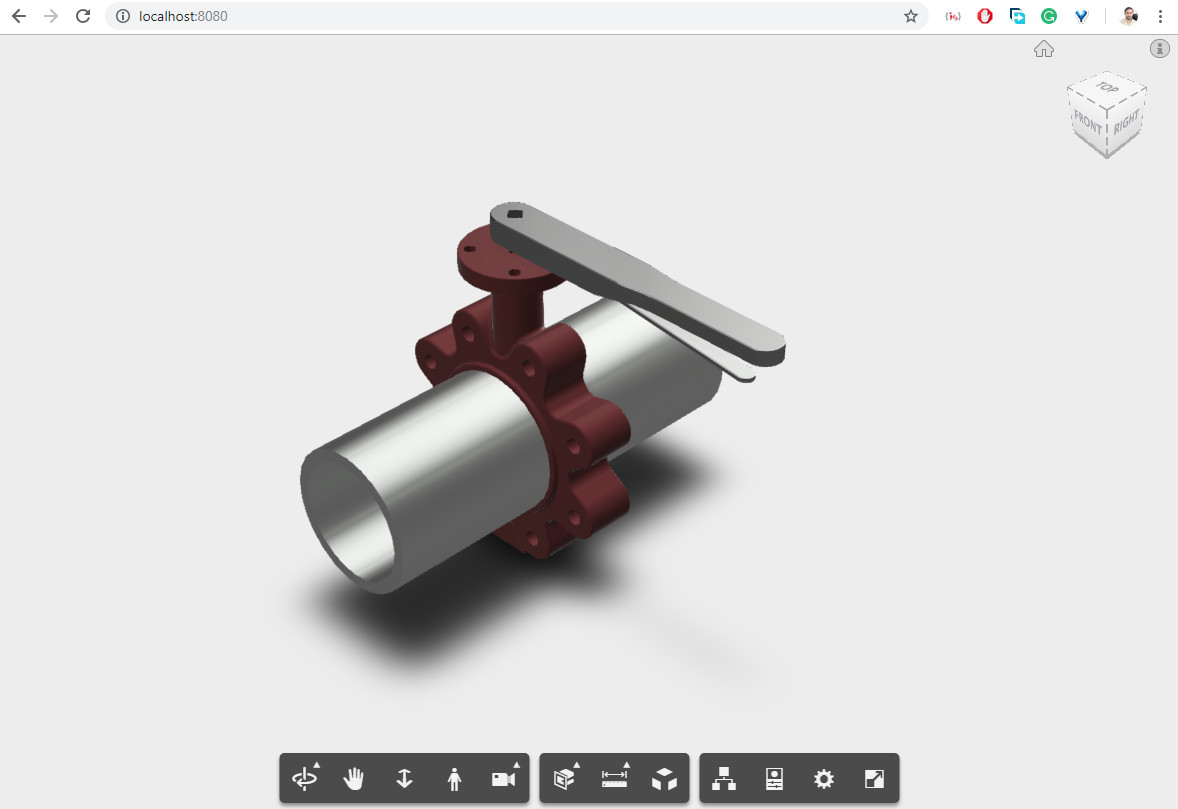Click the info icon in viewer corner
This screenshot has width=1178, height=809.
click(1160, 48)
